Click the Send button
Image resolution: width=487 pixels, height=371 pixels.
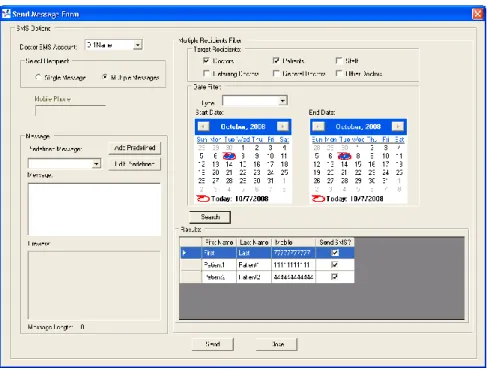tap(213, 344)
